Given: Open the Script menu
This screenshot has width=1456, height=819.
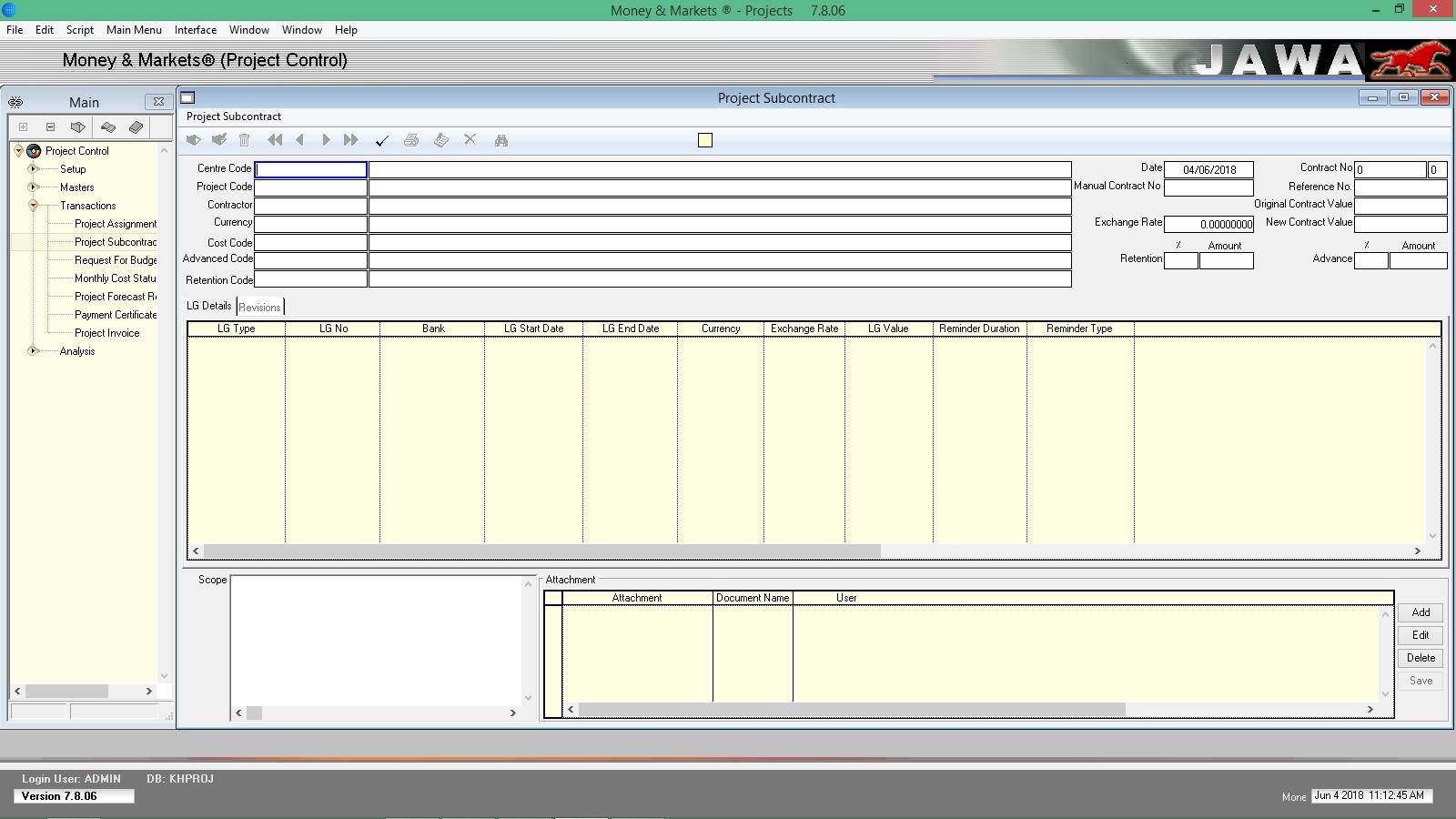Looking at the screenshot, I should (80, 30).
